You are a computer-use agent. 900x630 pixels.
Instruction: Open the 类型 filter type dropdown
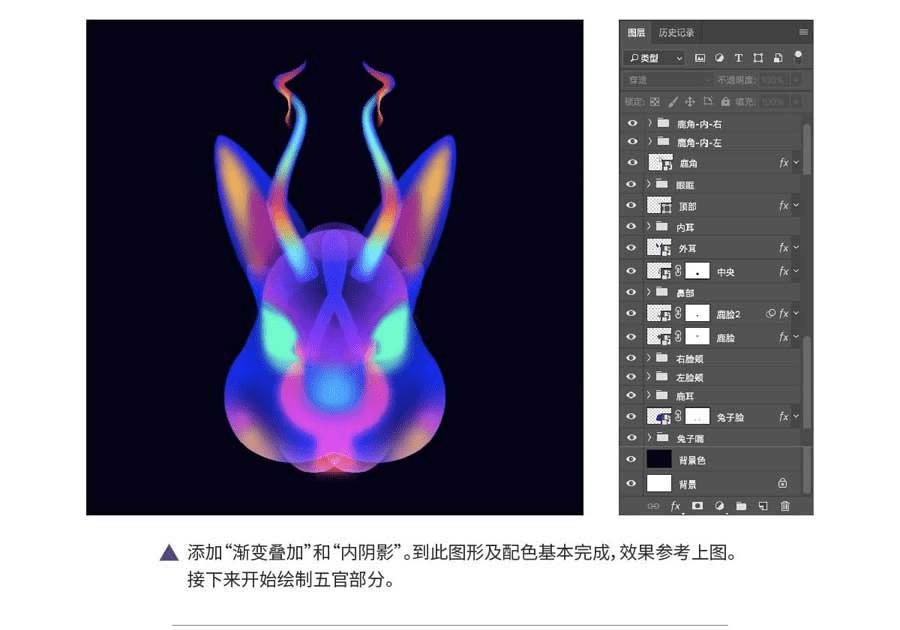655,58
